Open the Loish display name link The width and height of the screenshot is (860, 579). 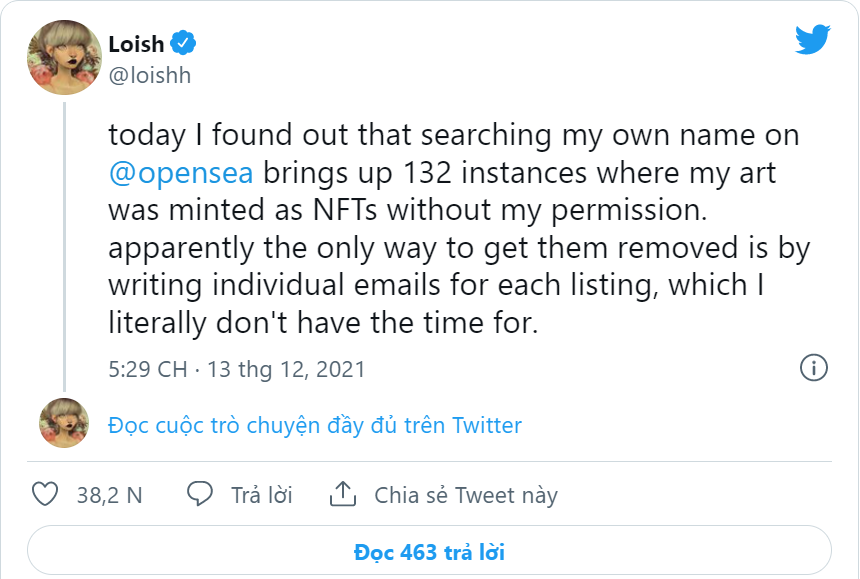coord(136,43)
